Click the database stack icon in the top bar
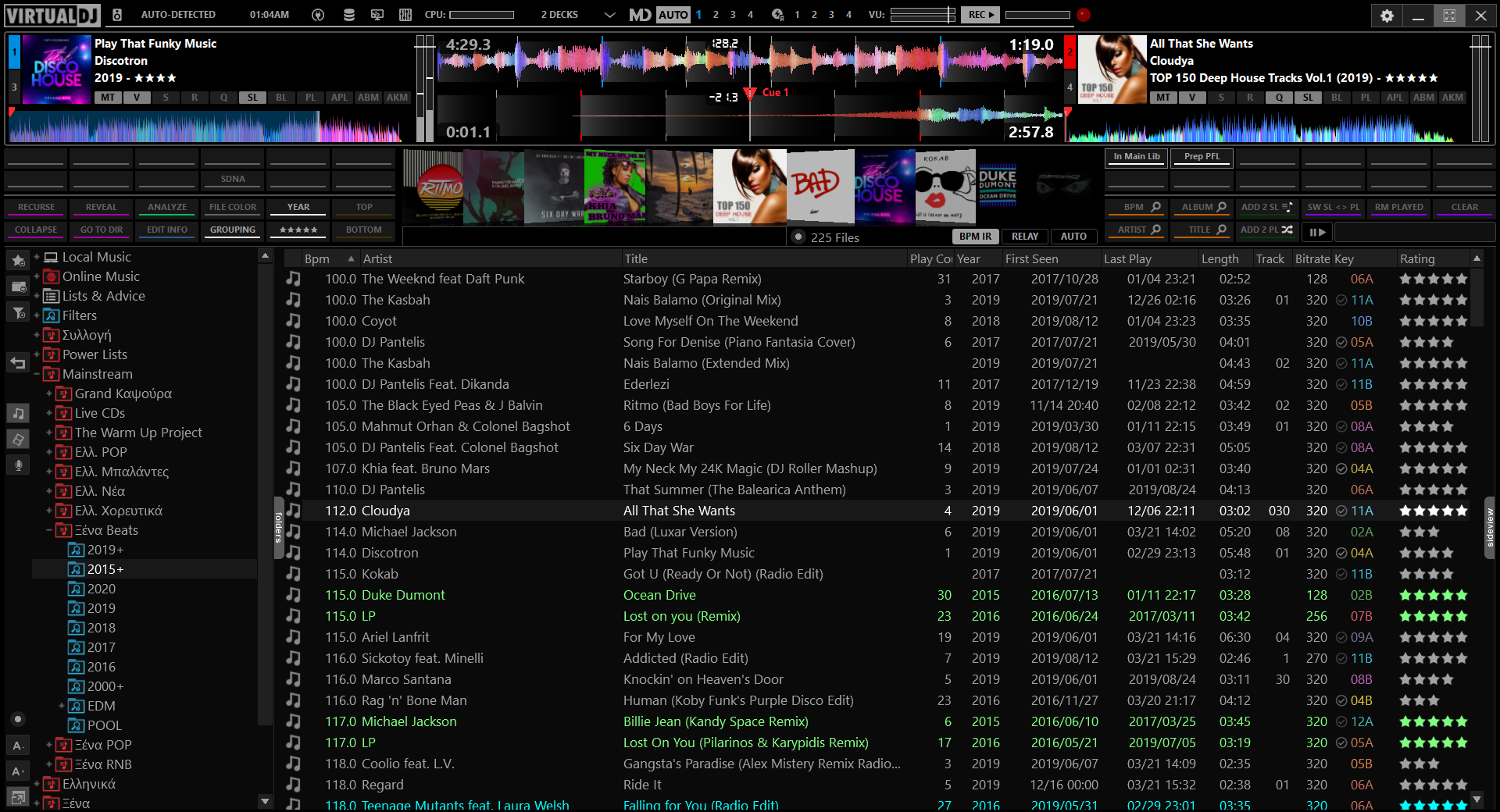This screenshot has height=812, width=1500. coord(348,14)
